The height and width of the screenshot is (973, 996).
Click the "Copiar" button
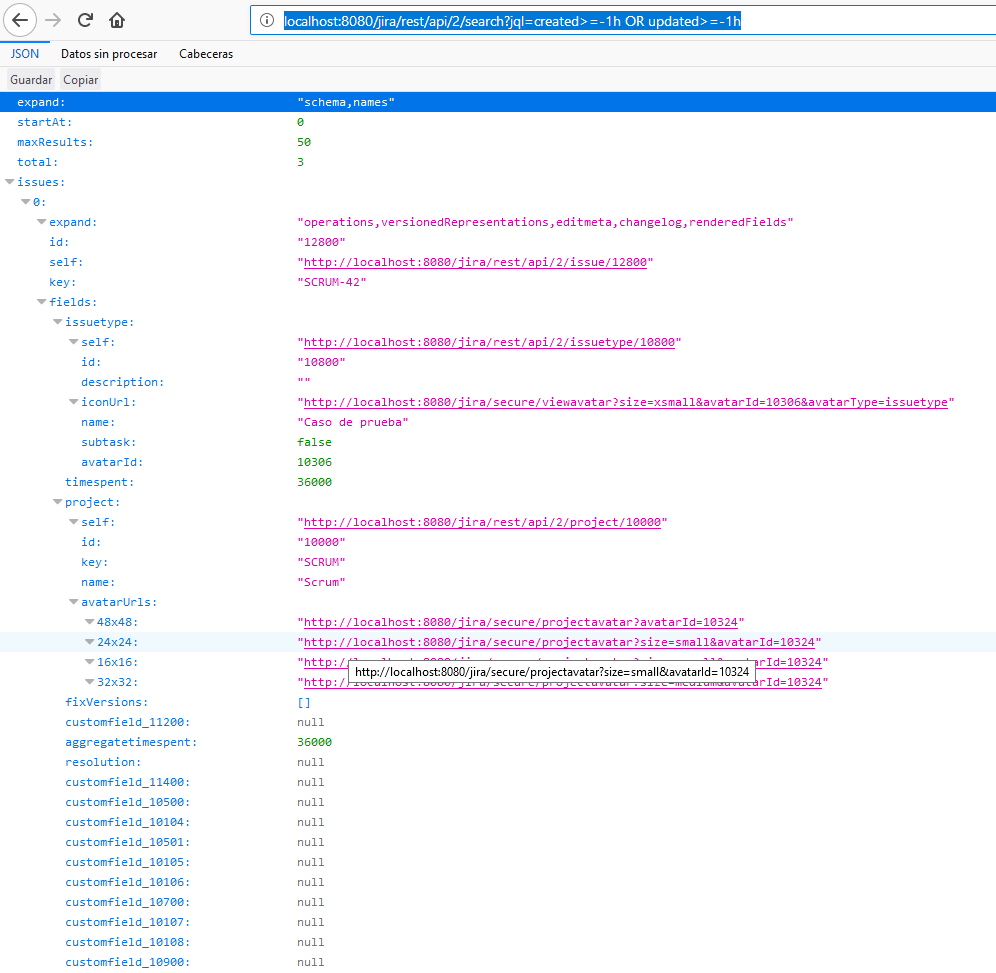[x=80, y=79]
